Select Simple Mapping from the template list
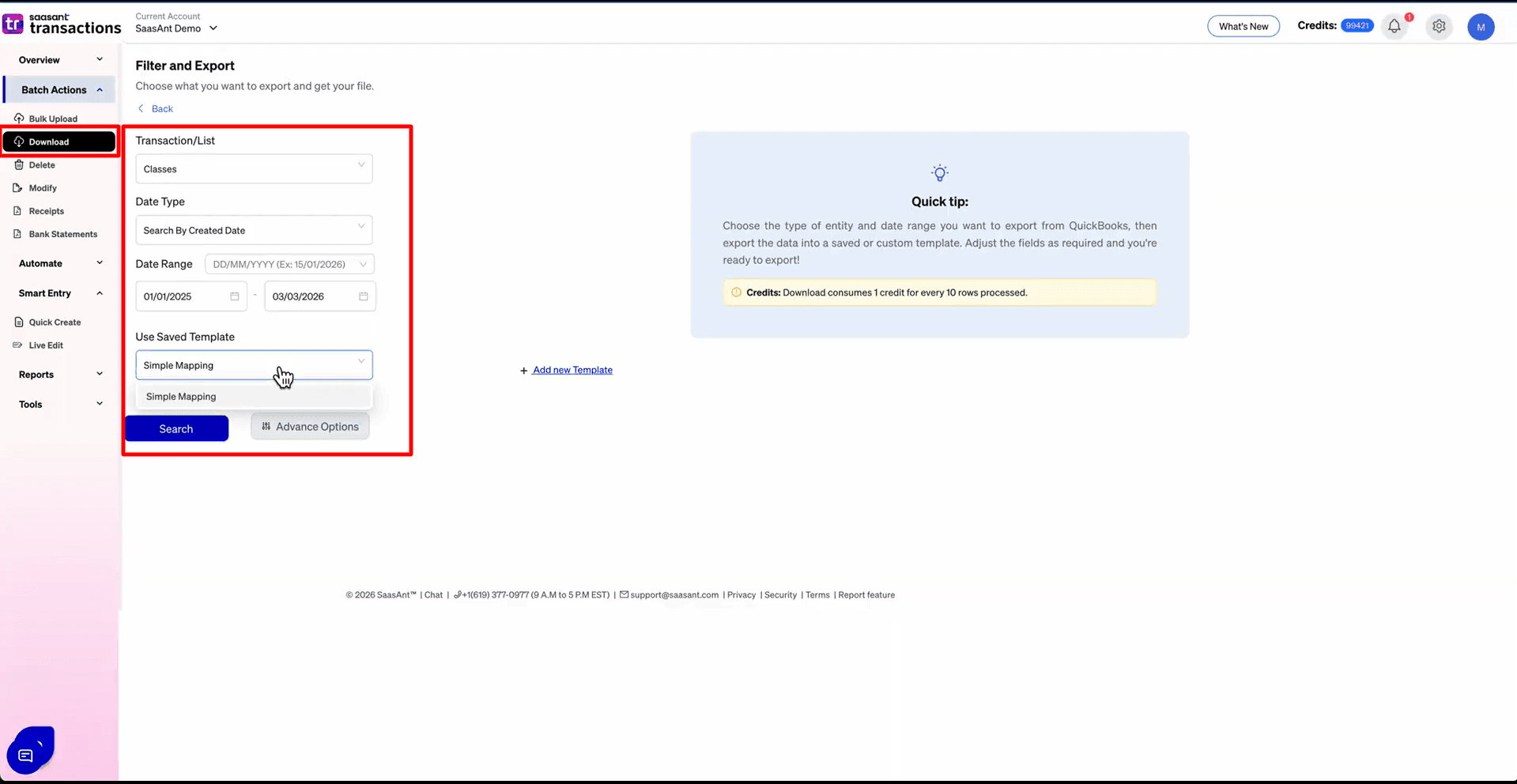Viewport: 1517px width, 784px height. coord(180,396)
